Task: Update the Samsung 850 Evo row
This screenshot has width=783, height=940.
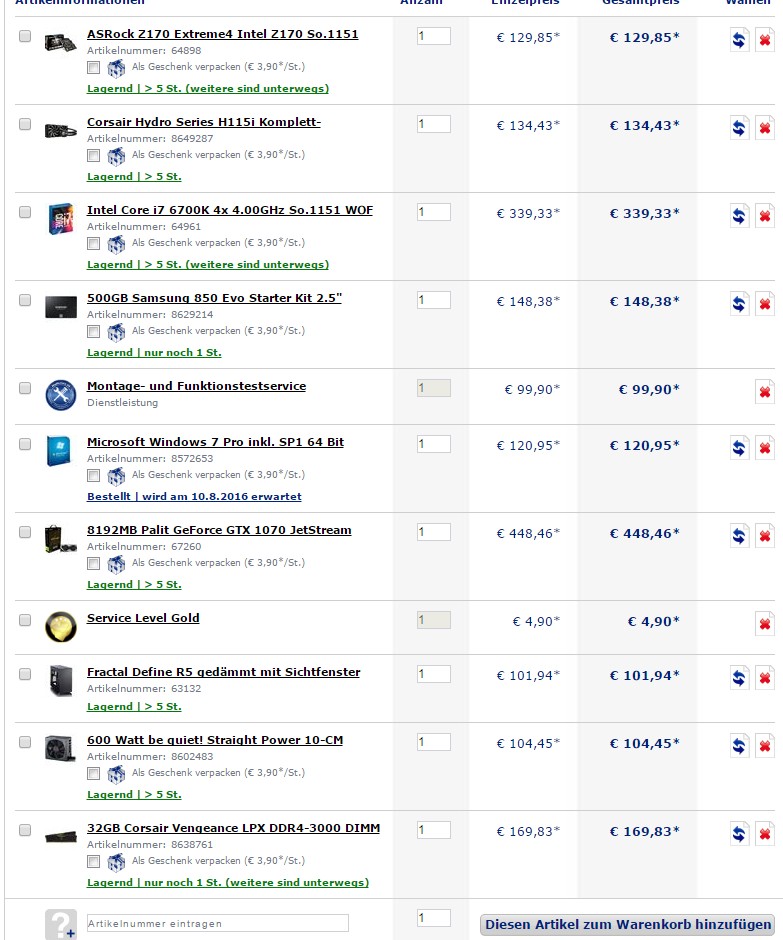Action: [739, 304]
